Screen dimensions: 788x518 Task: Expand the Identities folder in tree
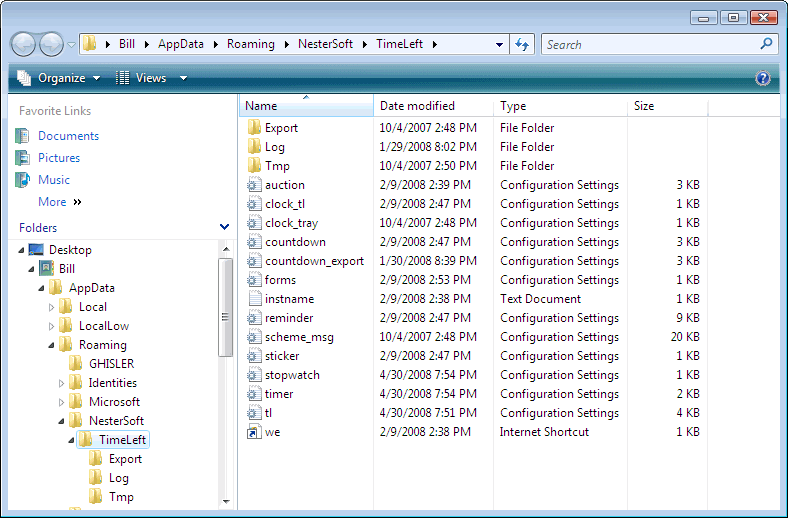pyautogui.click(x=61, y=383)
